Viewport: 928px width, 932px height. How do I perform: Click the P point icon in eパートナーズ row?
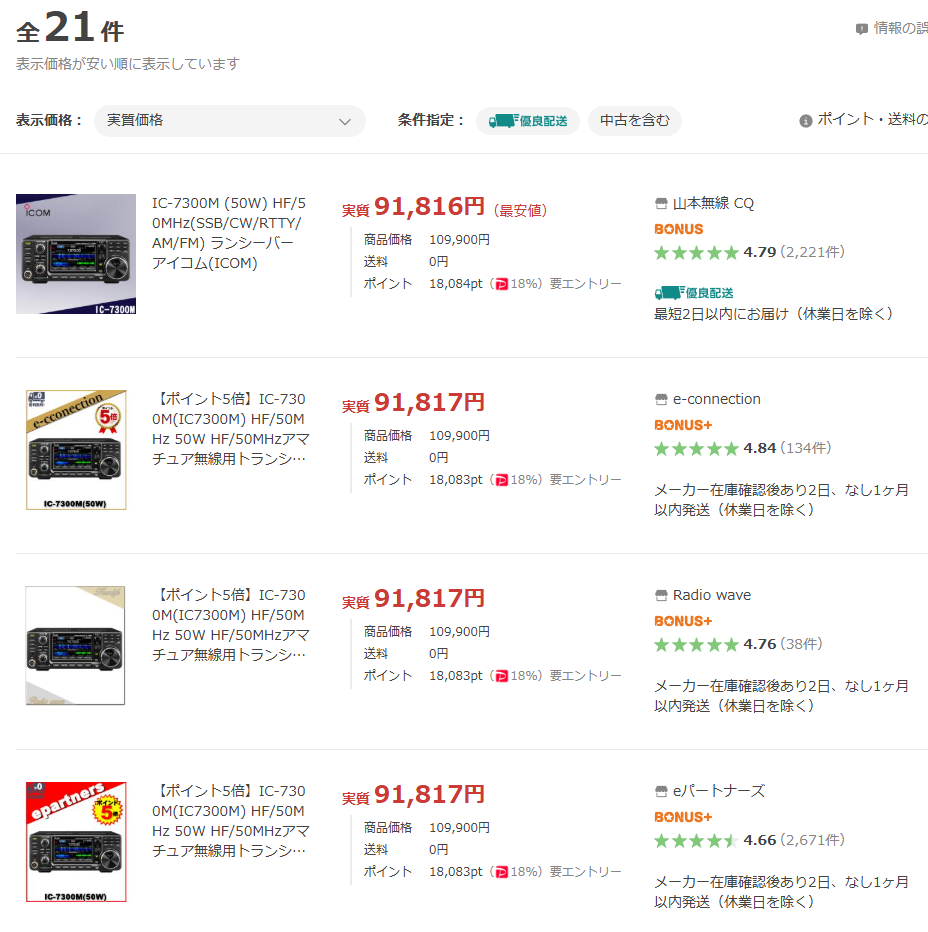(x=502, y=873)
